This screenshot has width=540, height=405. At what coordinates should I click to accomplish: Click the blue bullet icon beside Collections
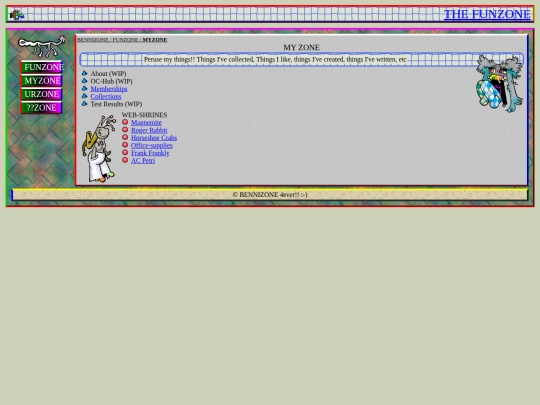tap(84, 96)
